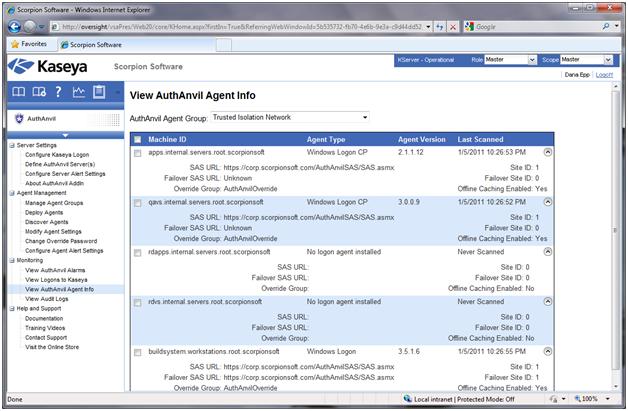The height and width of the screenshot is (411, 628).
Task: Open About AuthAnvil Addin
Action: (54, 183)
